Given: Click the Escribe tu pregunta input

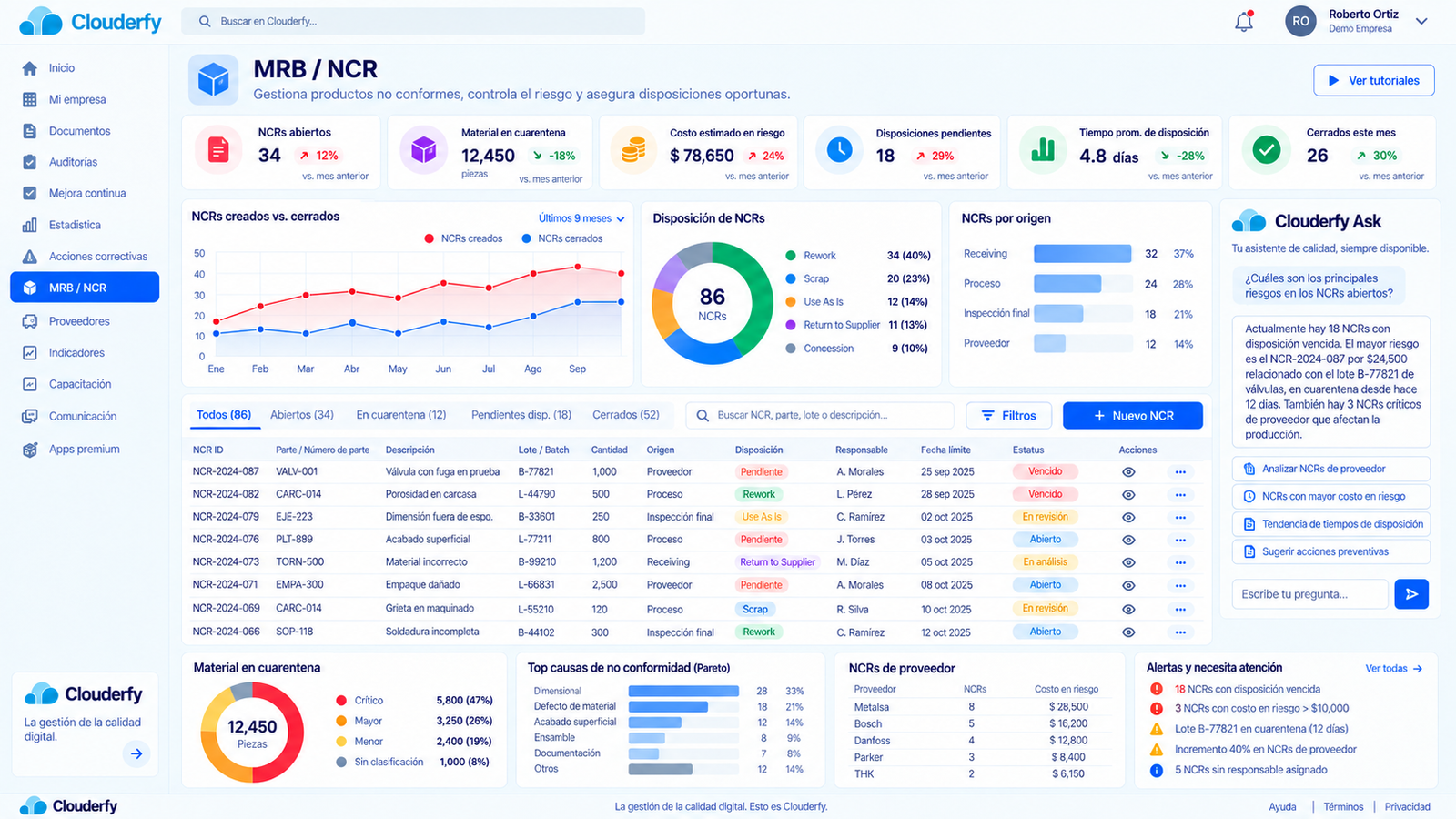Looking at the screenshot, I should click(x=1310, y=594).
